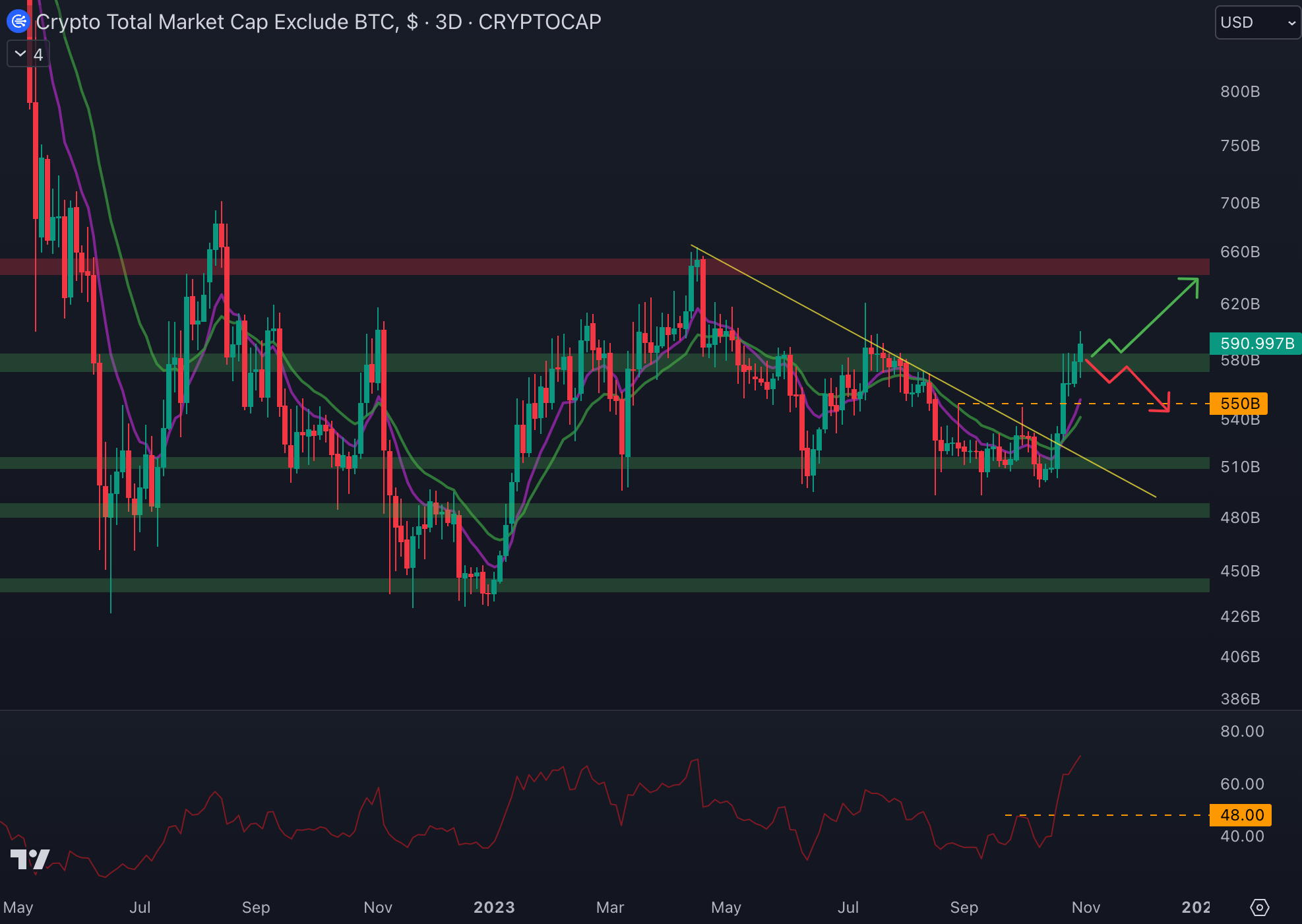Image resolution: width=1302 pixels, height=924 pixels.
Task: Click the 3D interval label in title
Action: (449, 22)
